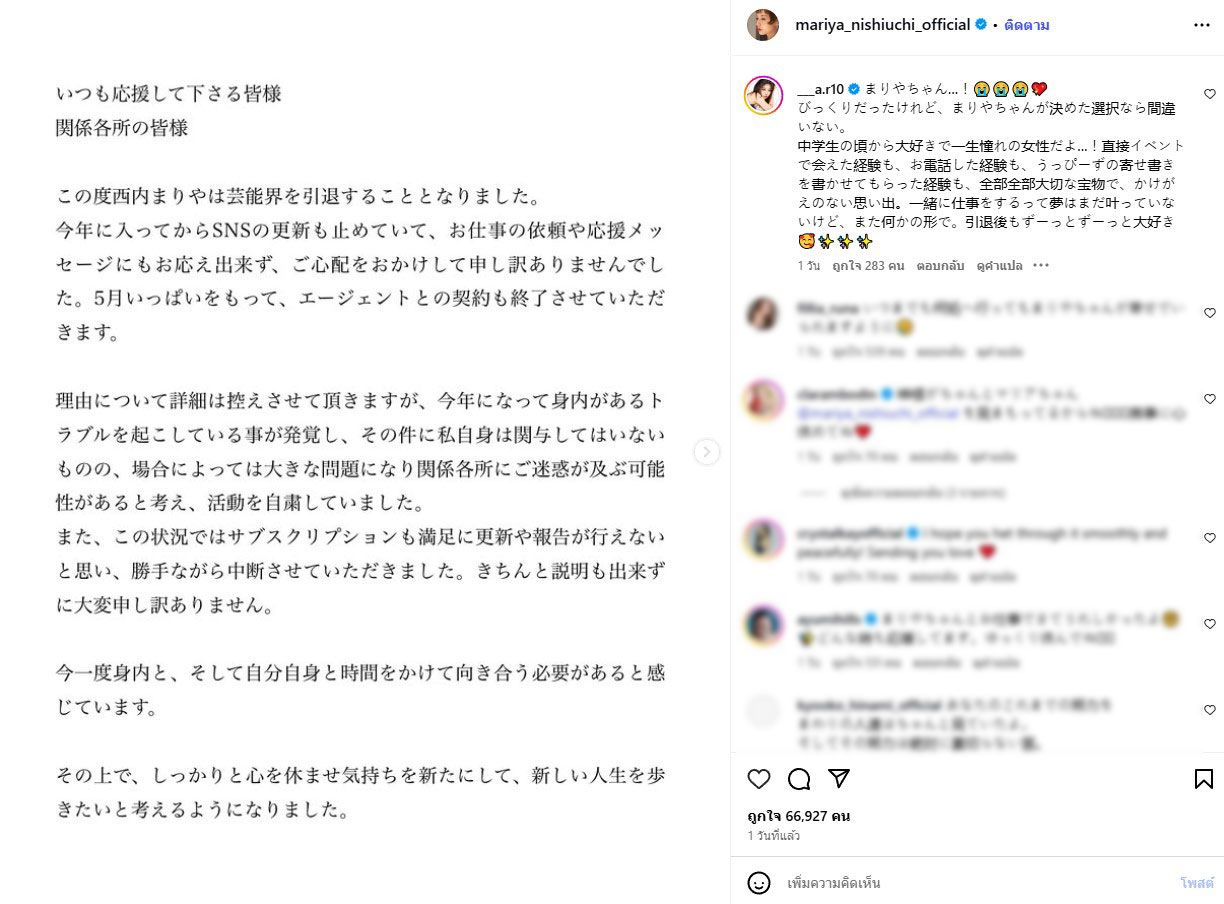1224x904 pixels.
Task: Open three-dot options on __a.r10 comment
Action: tap(1041, 266)
